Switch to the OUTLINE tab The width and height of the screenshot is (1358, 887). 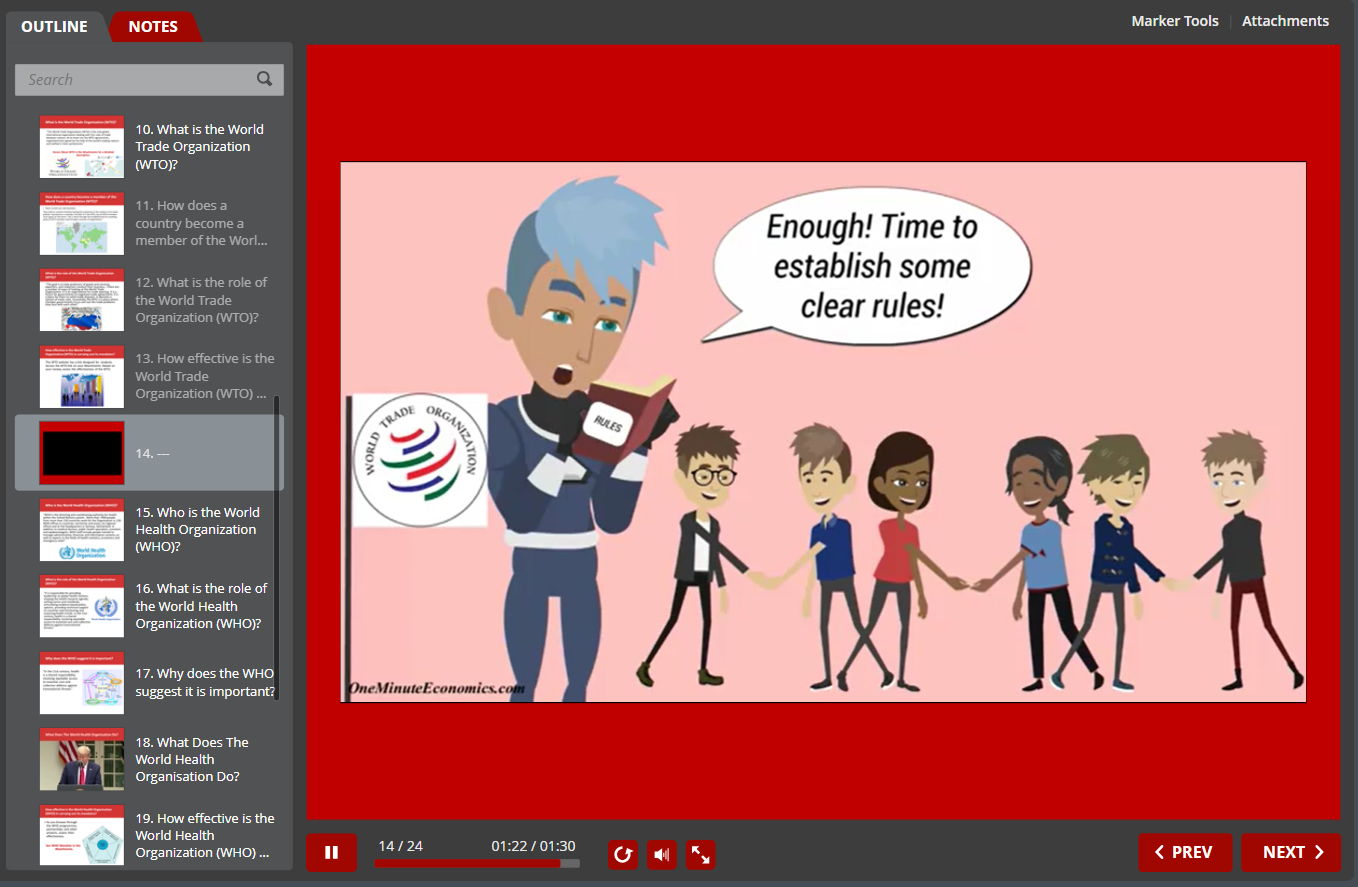click(x=54, y=27)
